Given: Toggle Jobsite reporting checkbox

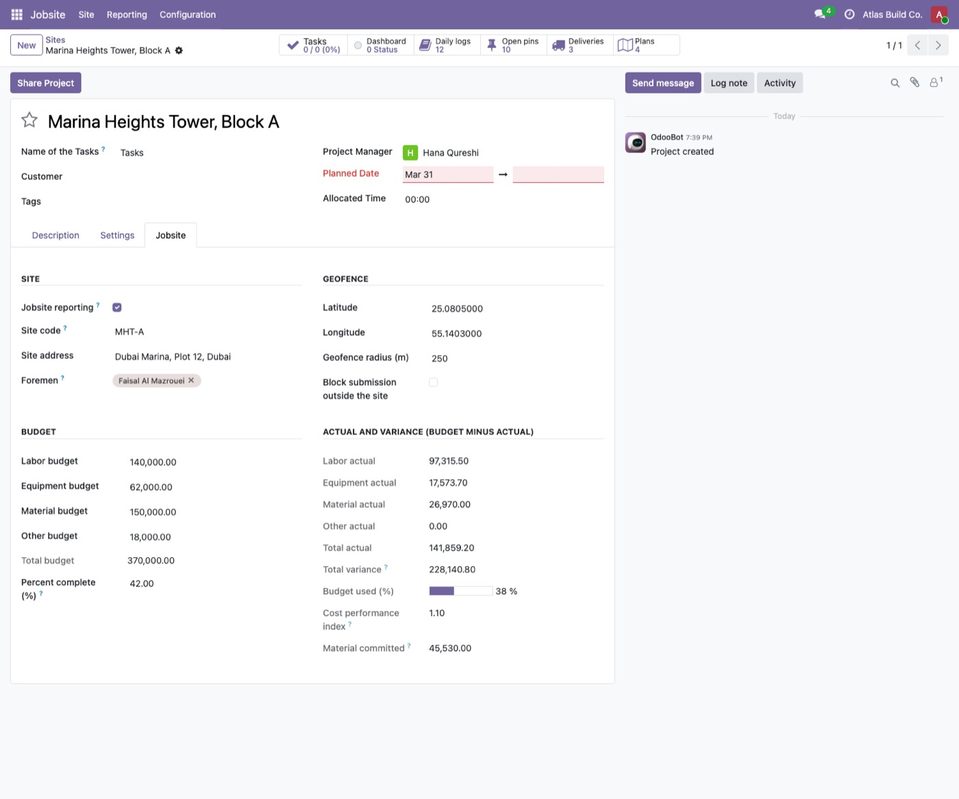Looking at the screenshot, I should 117,308.
